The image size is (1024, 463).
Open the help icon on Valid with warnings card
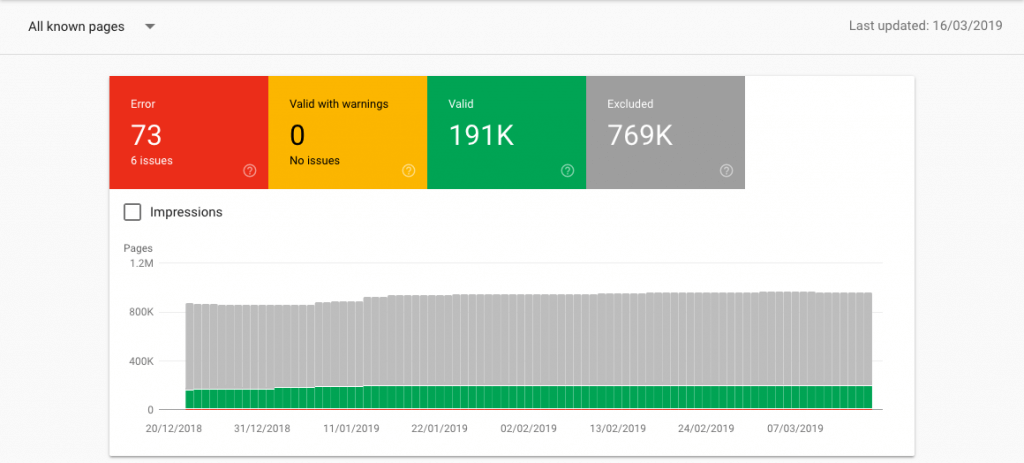(408, 170)
